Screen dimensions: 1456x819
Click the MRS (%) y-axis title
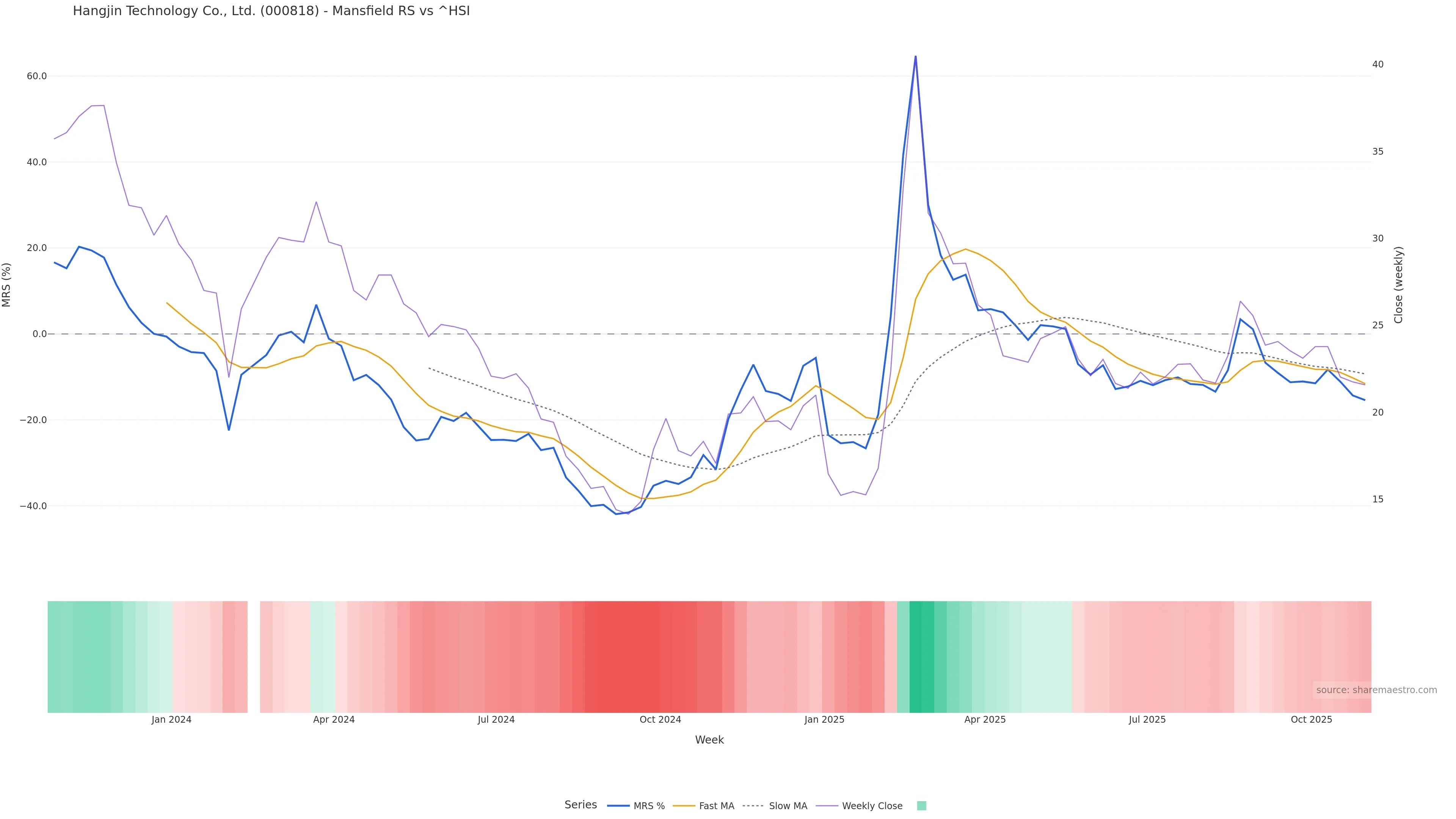click(x=7, y=285)
